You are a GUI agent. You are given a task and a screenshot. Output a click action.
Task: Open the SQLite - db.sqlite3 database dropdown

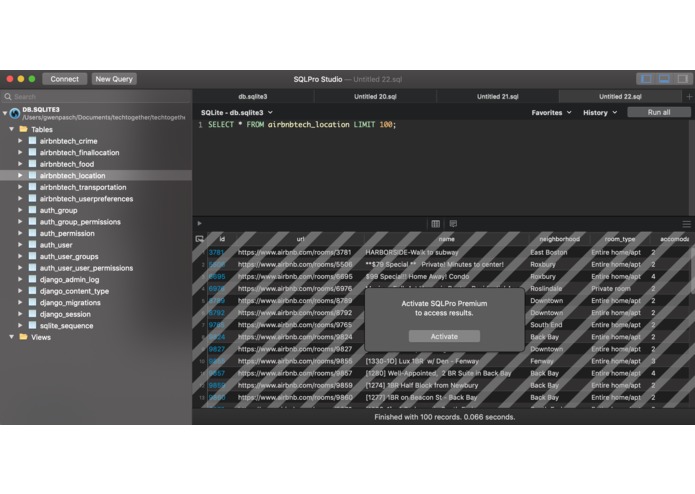point(237,113)
